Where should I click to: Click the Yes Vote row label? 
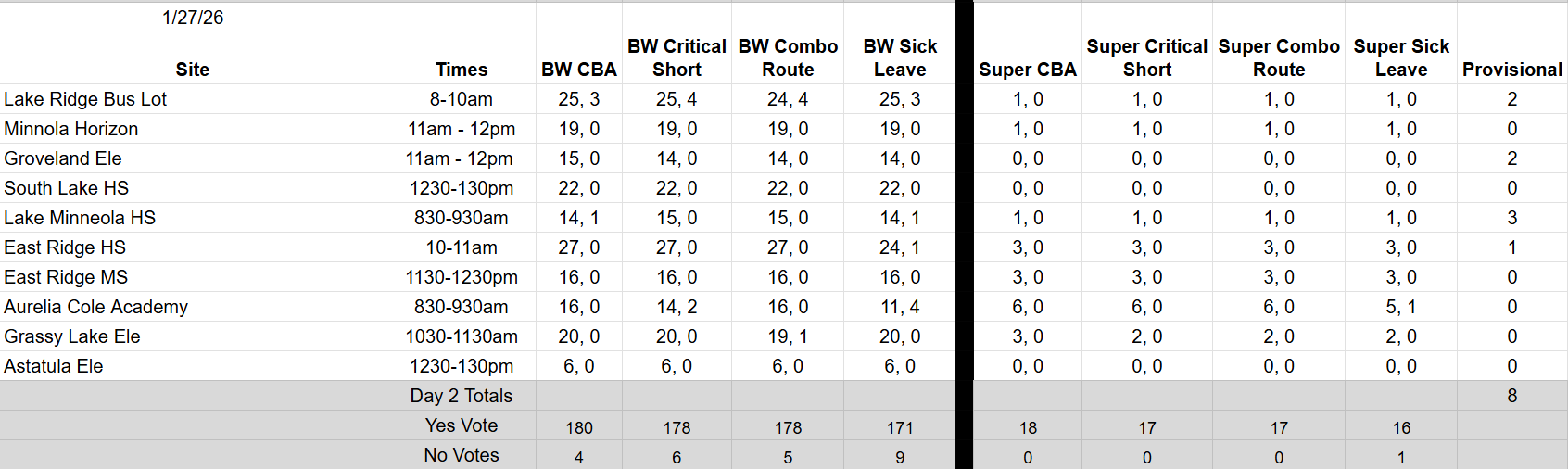click(462, 425)
